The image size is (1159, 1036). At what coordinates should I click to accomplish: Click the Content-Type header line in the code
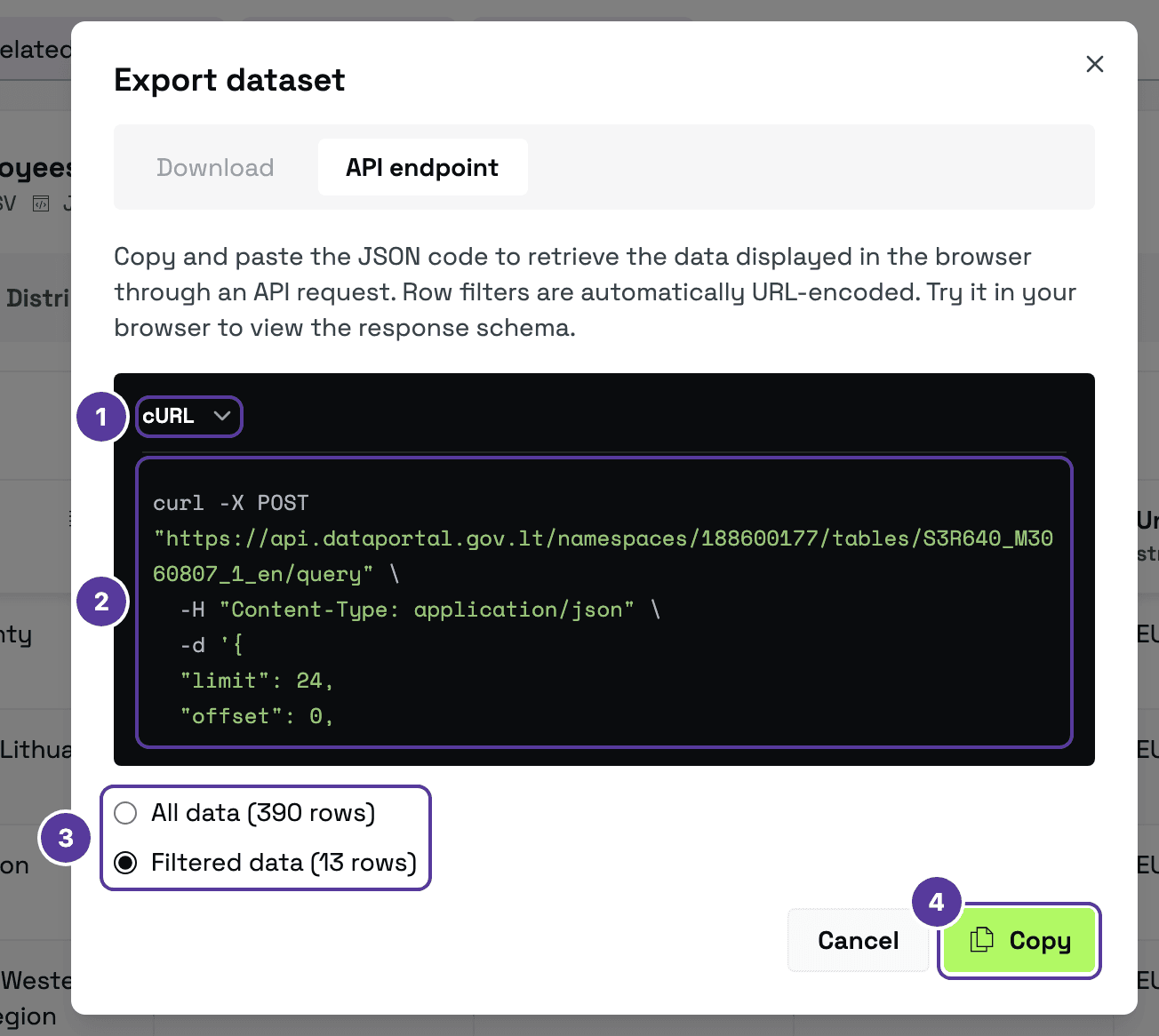click(x=420, y=610)
